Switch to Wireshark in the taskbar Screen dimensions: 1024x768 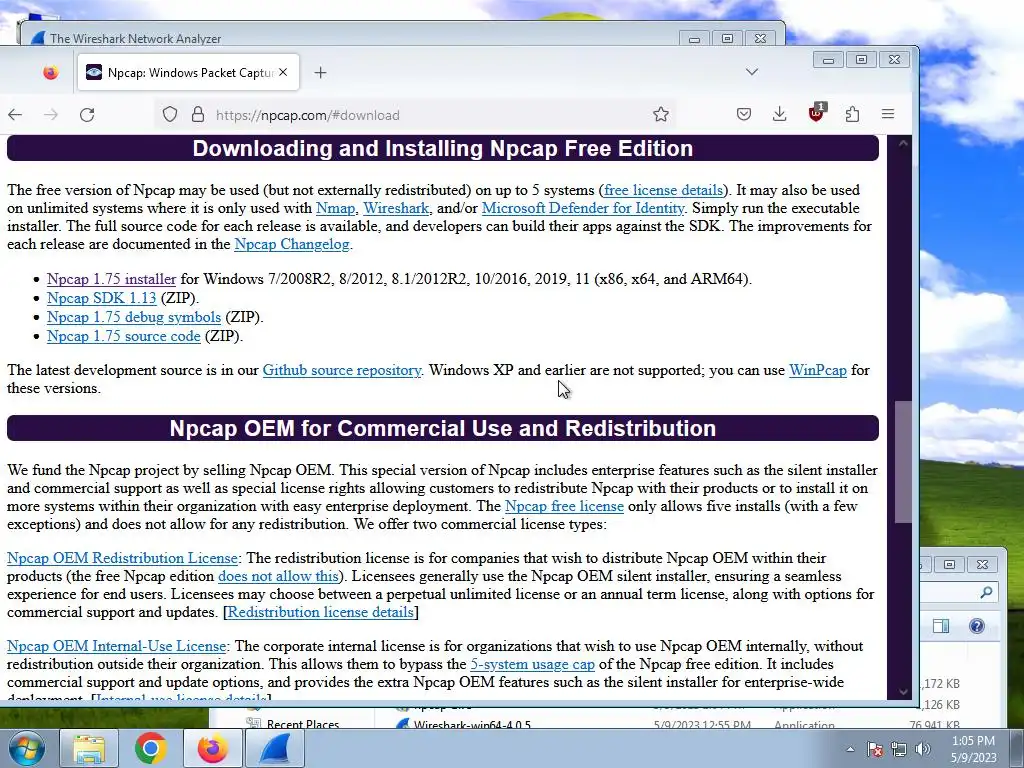tap(274, 749)
